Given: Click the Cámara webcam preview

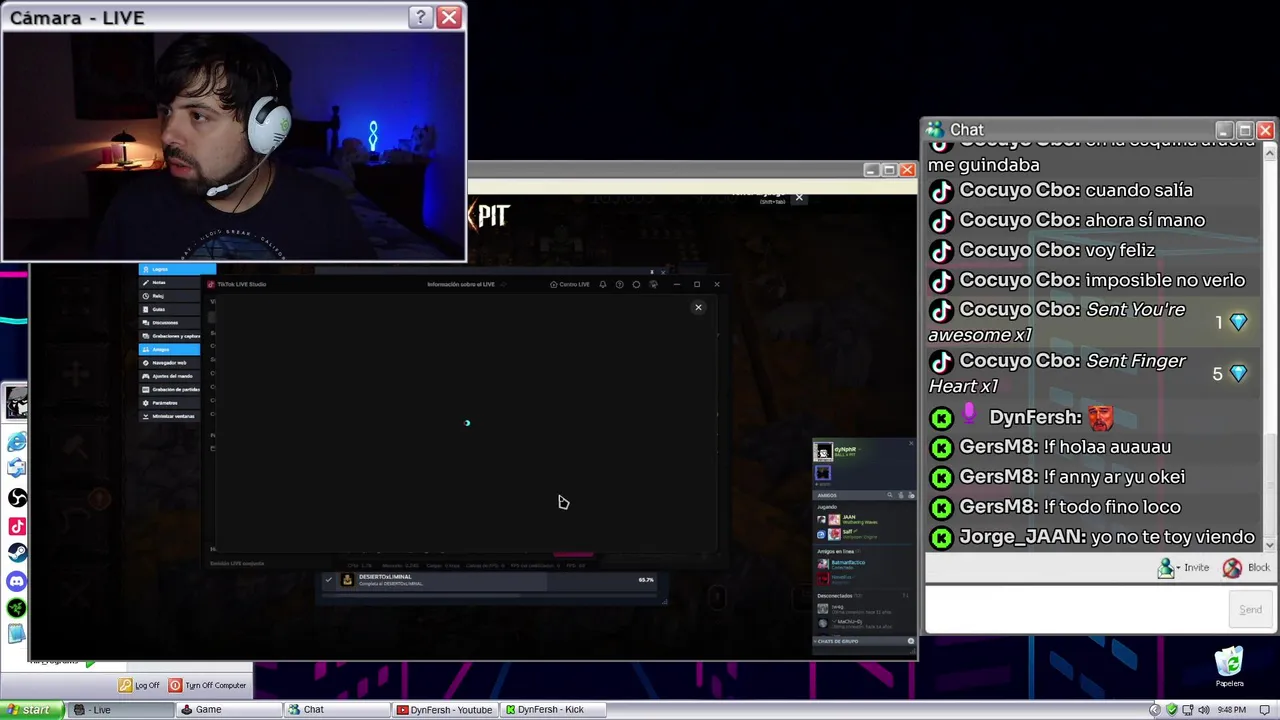Looking at the screenshot, I should 233,146.
